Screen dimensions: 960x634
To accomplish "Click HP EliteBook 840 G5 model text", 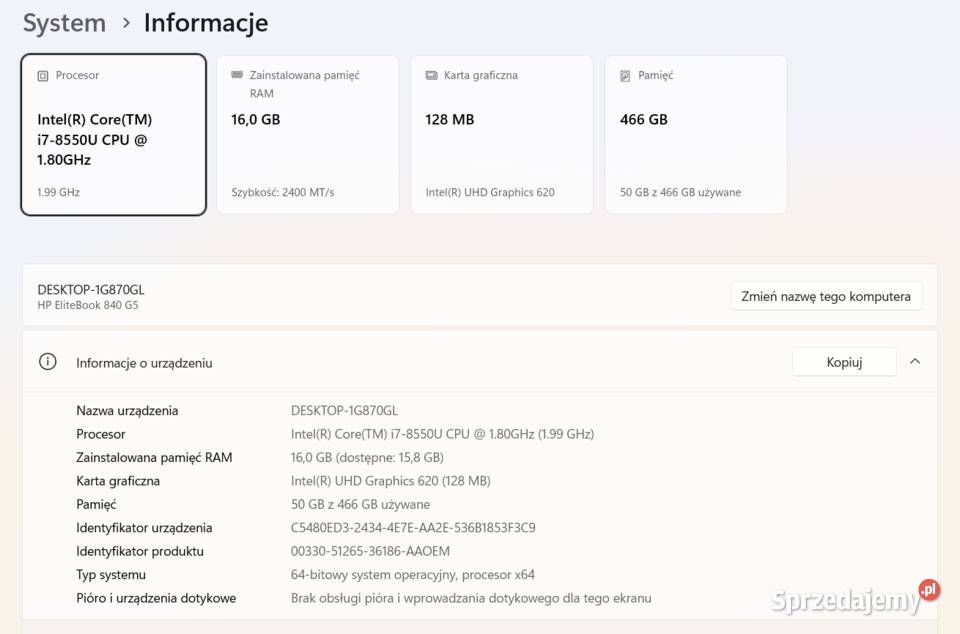I will click(x=88, y=305).
